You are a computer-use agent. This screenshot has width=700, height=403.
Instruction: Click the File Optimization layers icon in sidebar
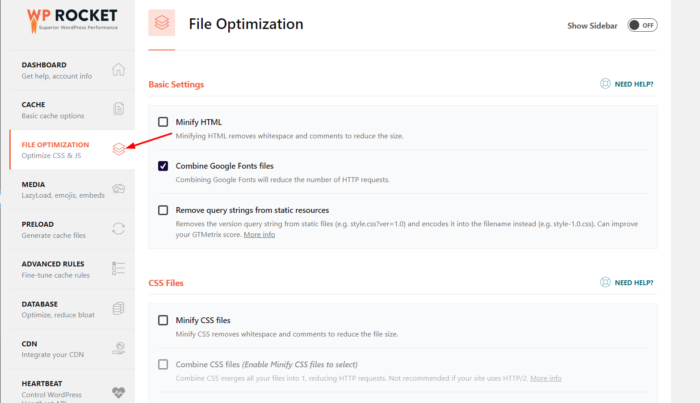(119, 149)
